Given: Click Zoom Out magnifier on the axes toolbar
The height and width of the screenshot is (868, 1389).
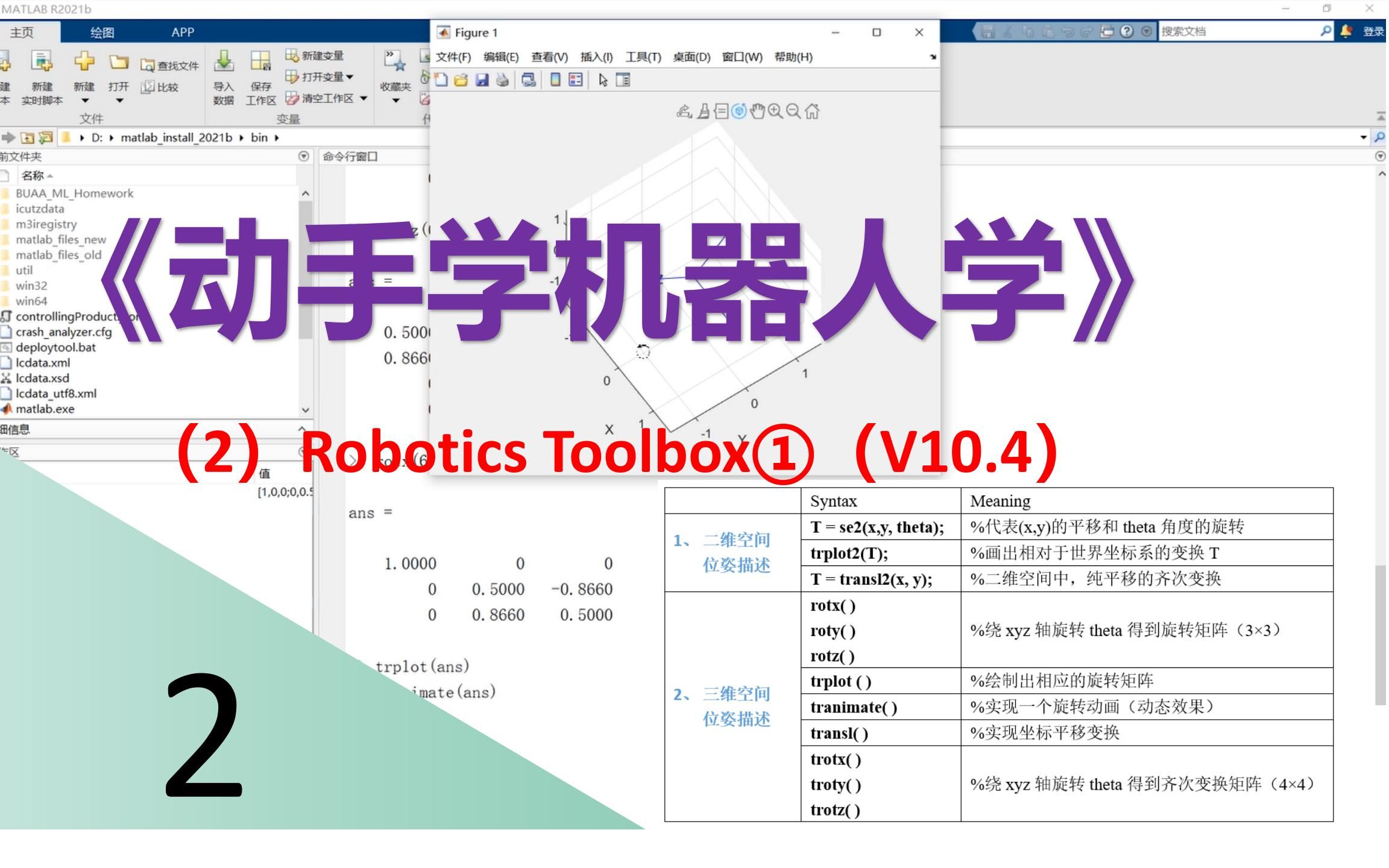Looking at the screenshot, I should 793,111.
